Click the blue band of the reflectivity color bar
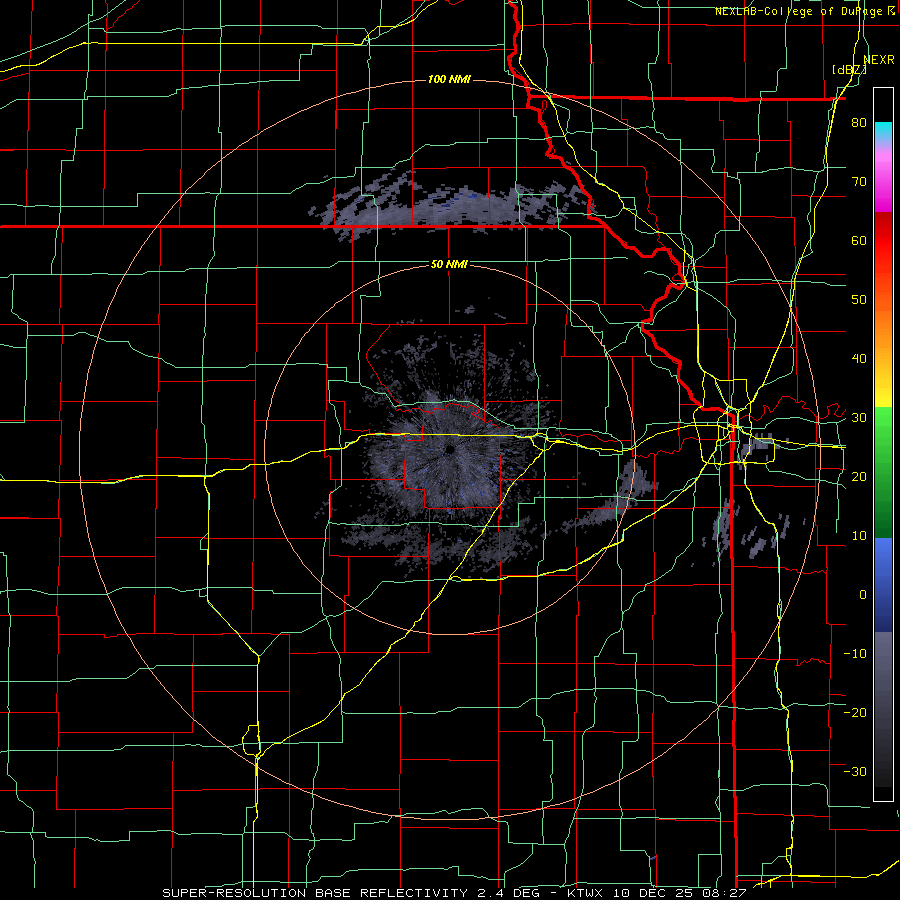900x900 pixels. point(883,585)
